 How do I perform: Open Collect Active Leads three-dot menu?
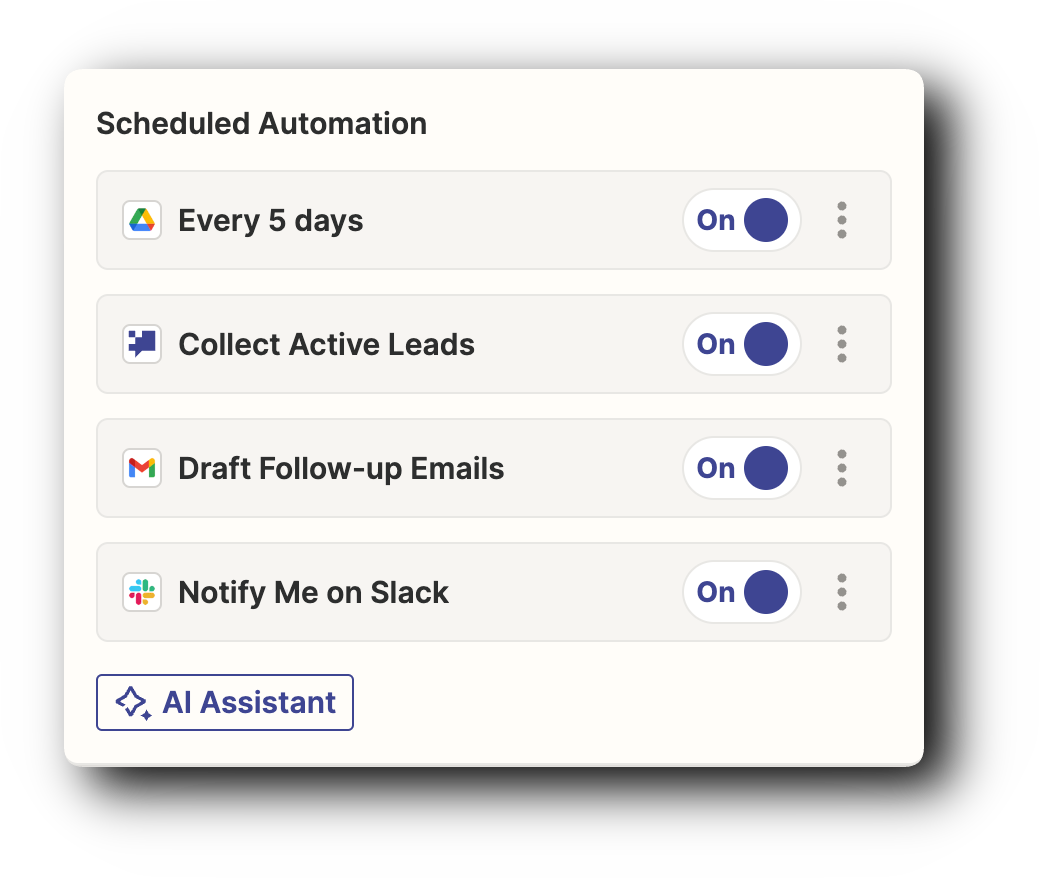(842, 344)
